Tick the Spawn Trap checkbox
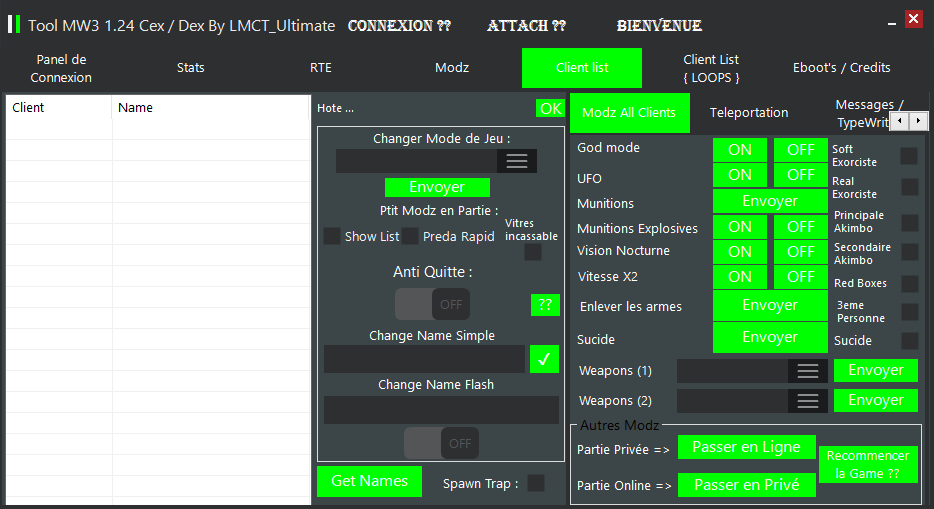This screenshot has height=509, width=934. click(536, 483)
